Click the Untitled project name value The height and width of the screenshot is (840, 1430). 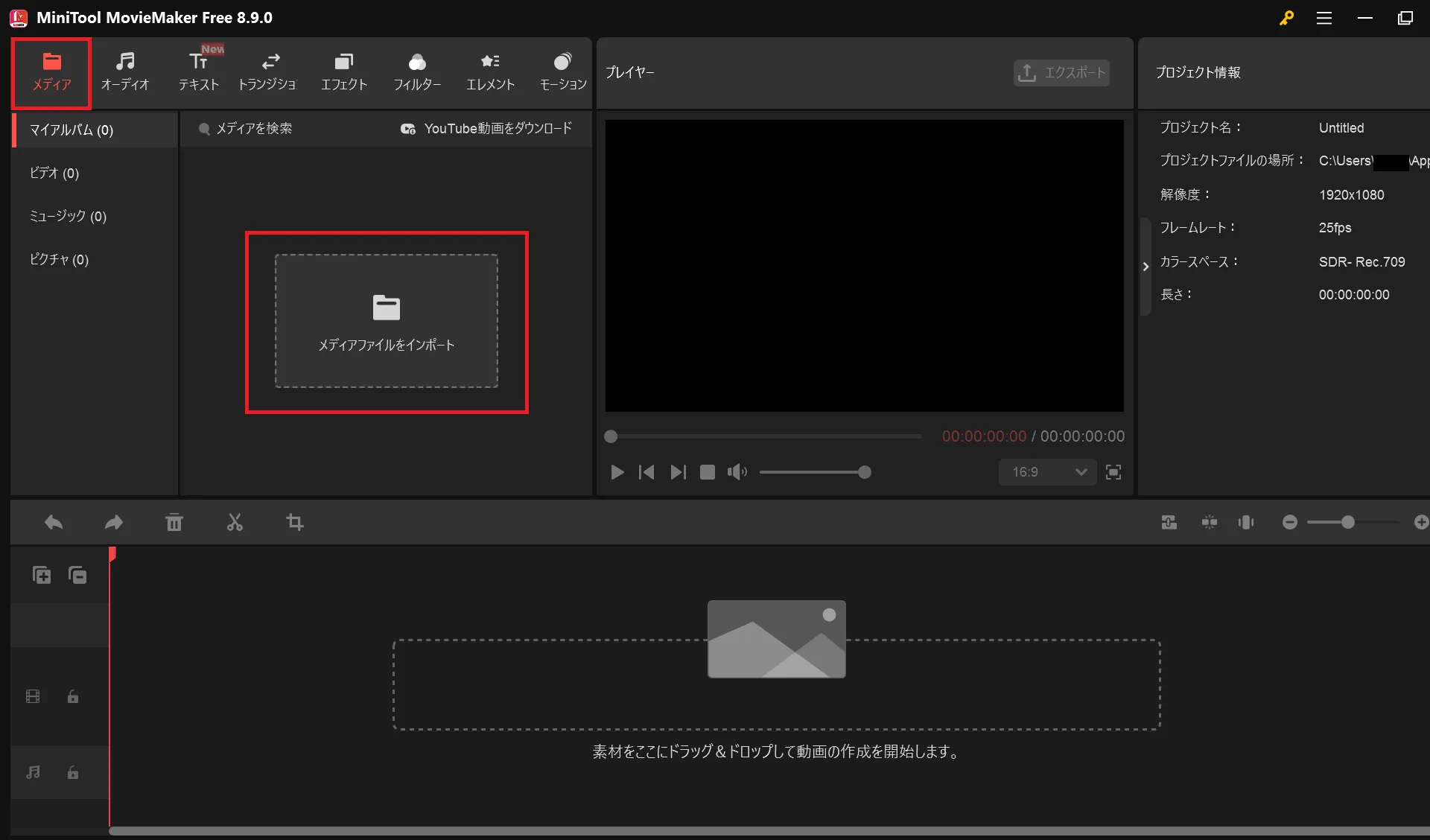pyautogui.click(x=1341, y=128)
